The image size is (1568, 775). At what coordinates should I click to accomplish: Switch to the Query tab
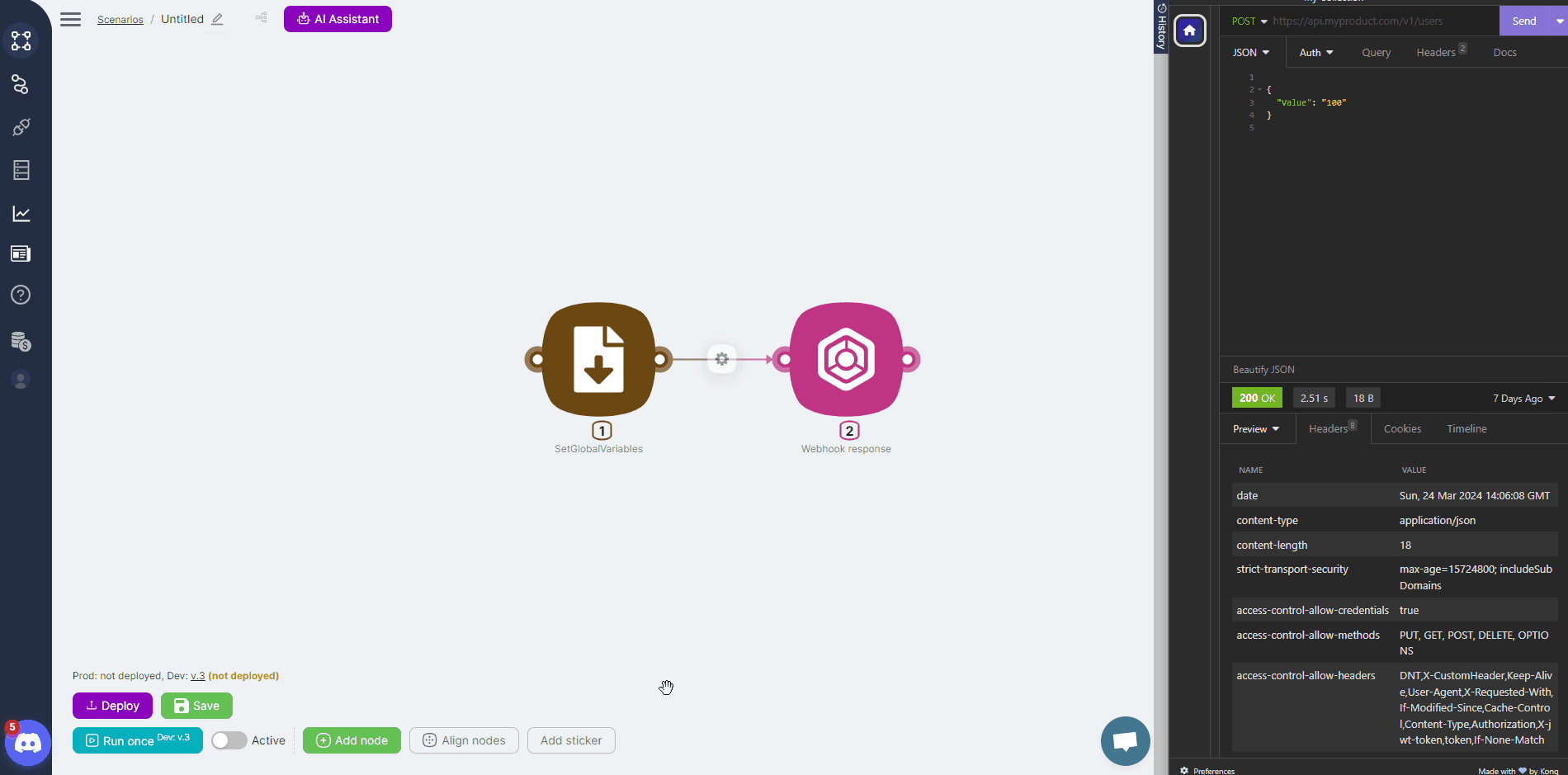click(1376, 53)
